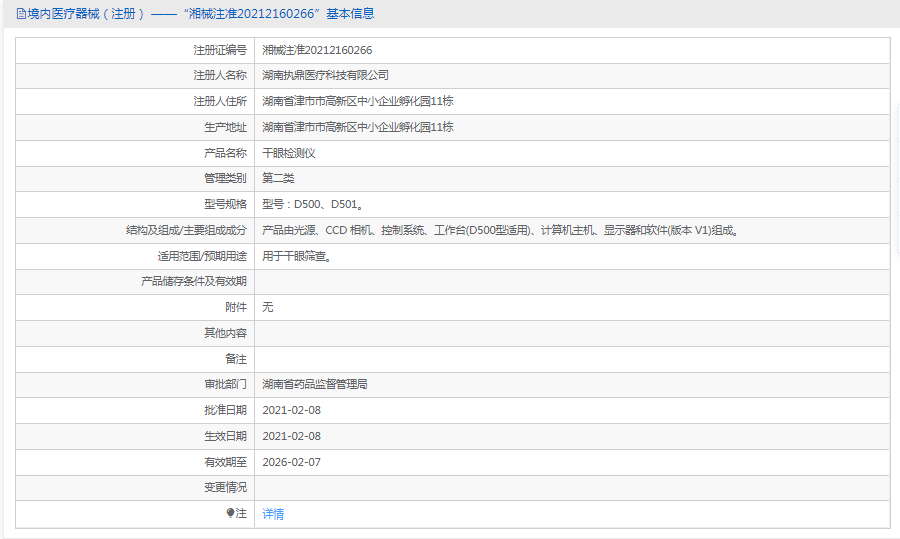Click the 产品储存条件及有效期 label
This screenshot has height=539, width=900.
pyautogui.click(x=194, y=281)
